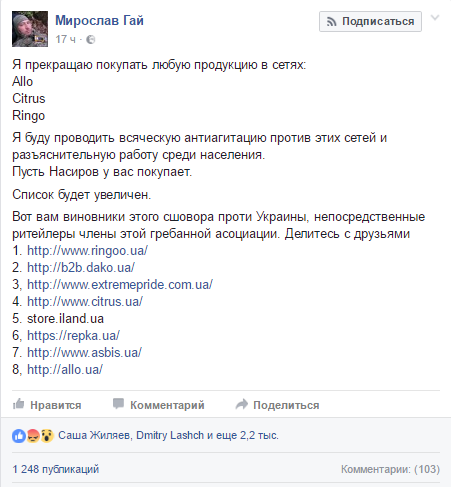Open the Мирослав Гай profile name link
This screenshot has height=487, width=451.
pos(99,20)
